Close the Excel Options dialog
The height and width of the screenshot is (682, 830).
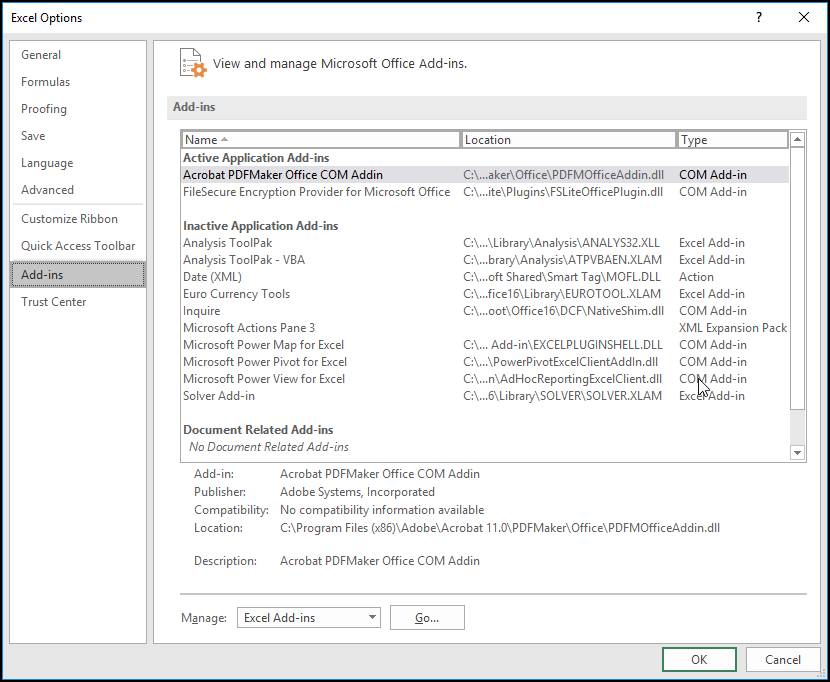[804, 17]
